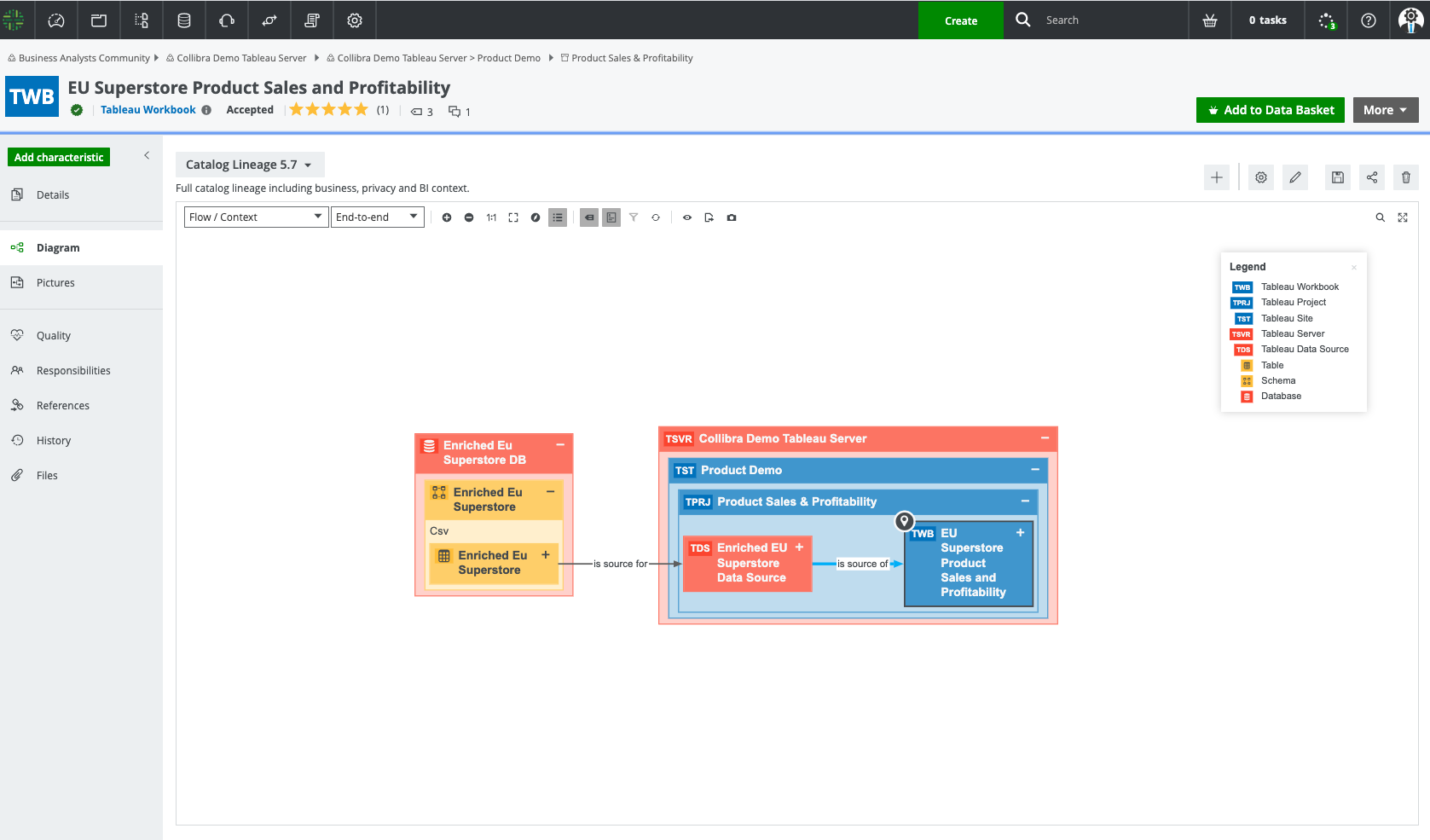1430x840 pixels.
Task: Open the End-to-end dropdown
Action: [x=377, y=217]
